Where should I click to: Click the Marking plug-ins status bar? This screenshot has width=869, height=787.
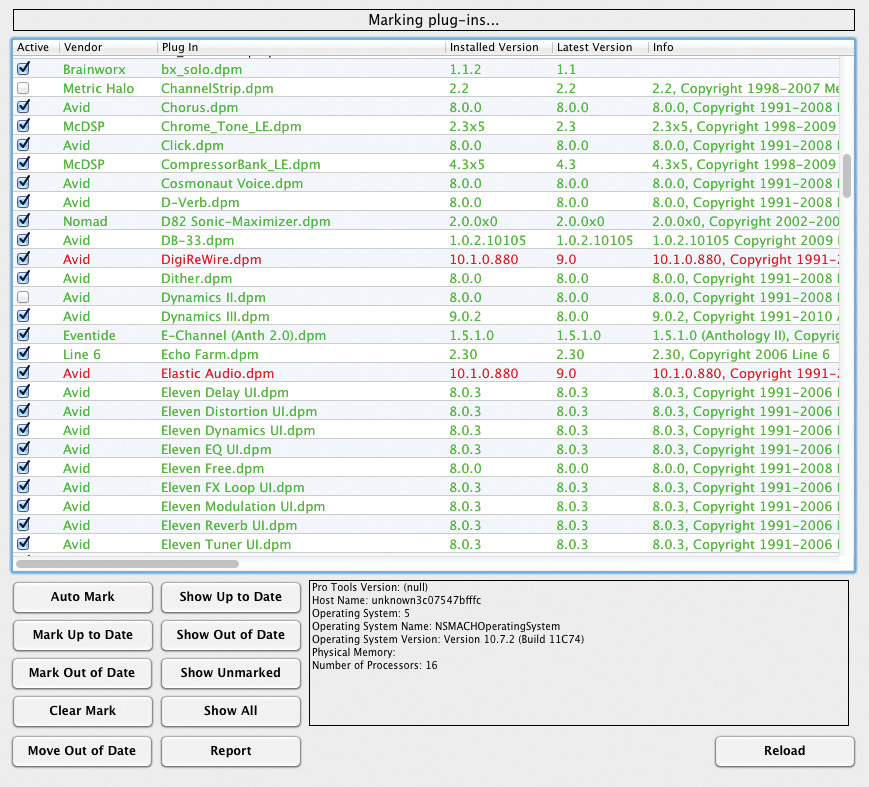coord(434,20)
